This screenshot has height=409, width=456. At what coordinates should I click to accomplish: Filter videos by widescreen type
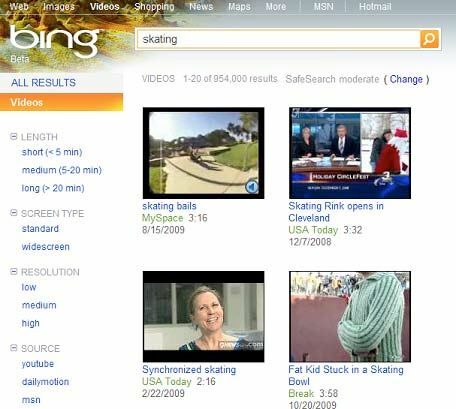pyautogui.click(x=46, y=247)
